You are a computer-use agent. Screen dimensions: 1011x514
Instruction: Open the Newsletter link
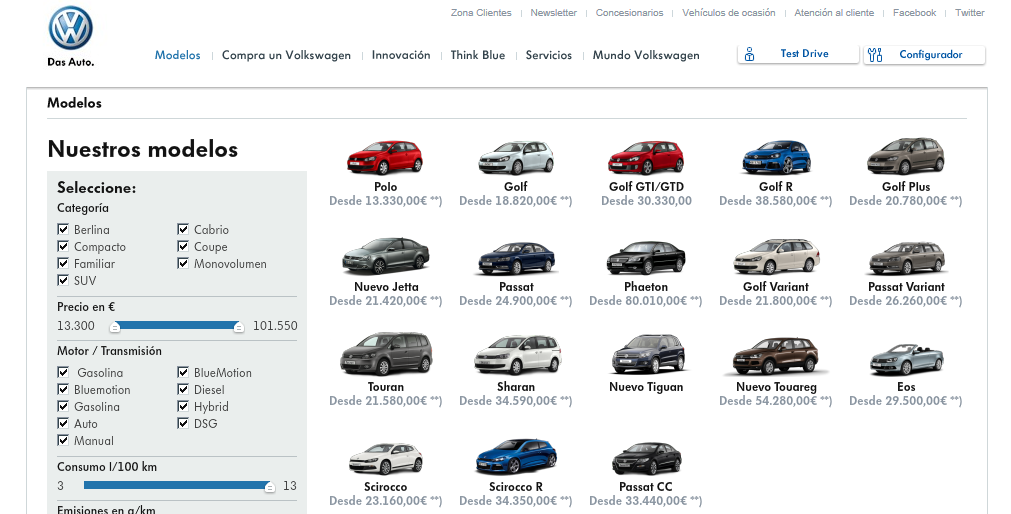click(553, 13)
